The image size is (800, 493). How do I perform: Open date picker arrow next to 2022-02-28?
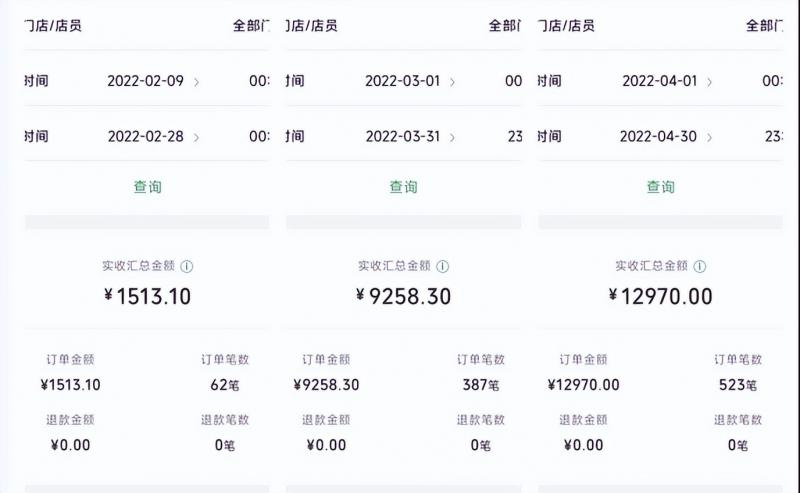pos(196,137)
